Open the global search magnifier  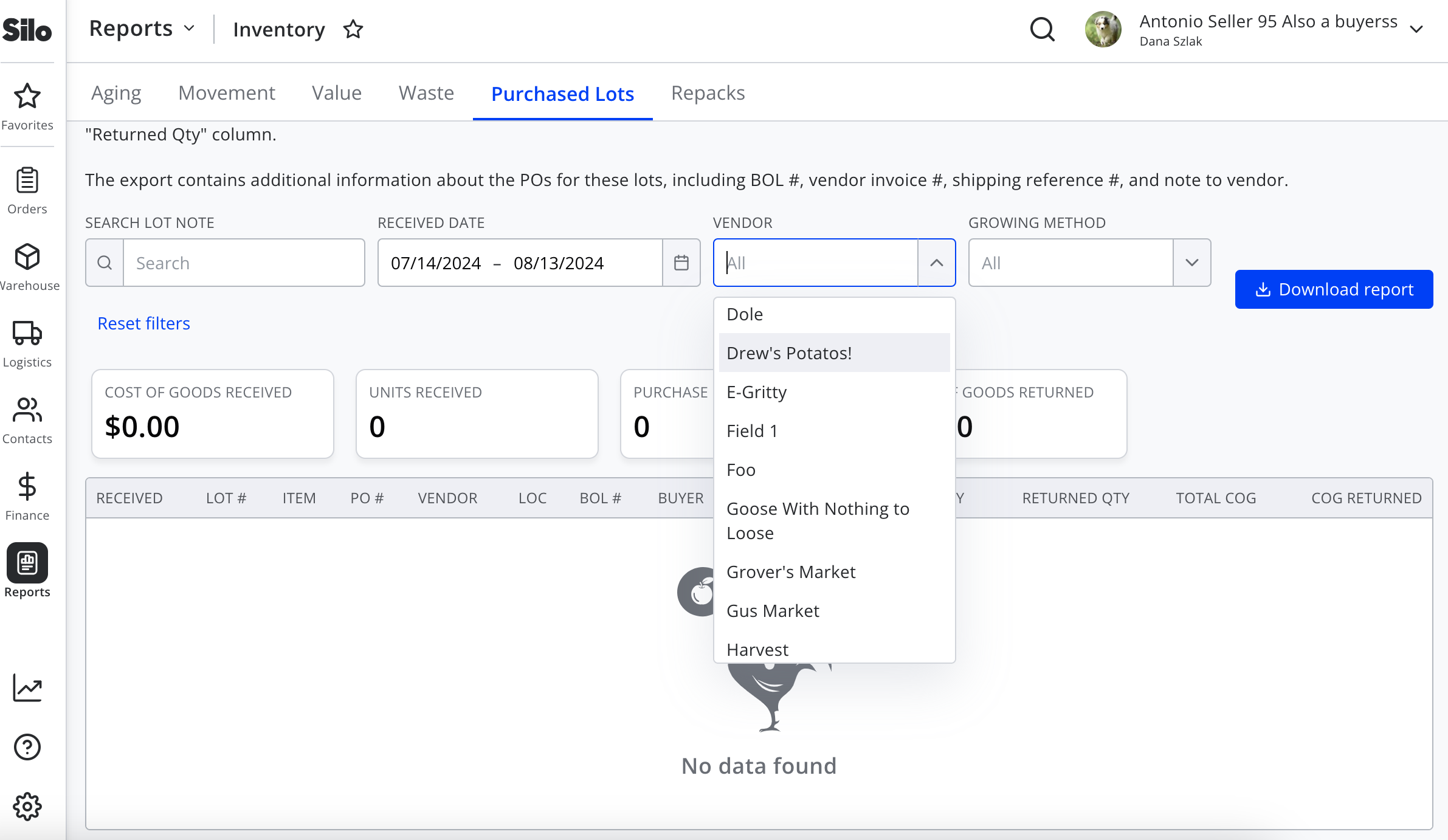(x=1042, y=29)
